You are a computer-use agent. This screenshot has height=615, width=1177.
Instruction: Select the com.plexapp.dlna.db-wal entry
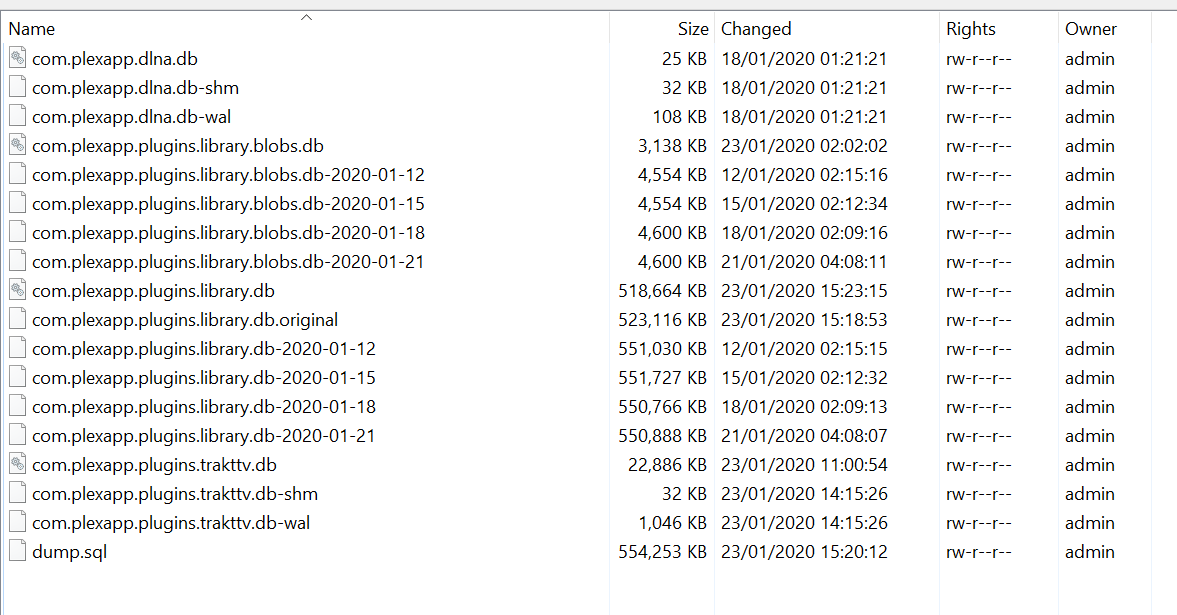(x=131, y=117)
